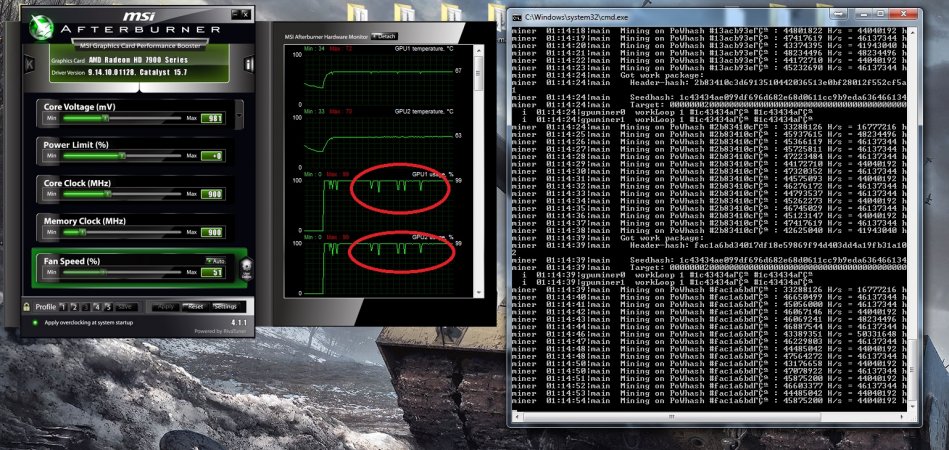Click hardware monitor scrollbar down arrow
Viewport: 949px width, 450px height.
click(479, 293)
